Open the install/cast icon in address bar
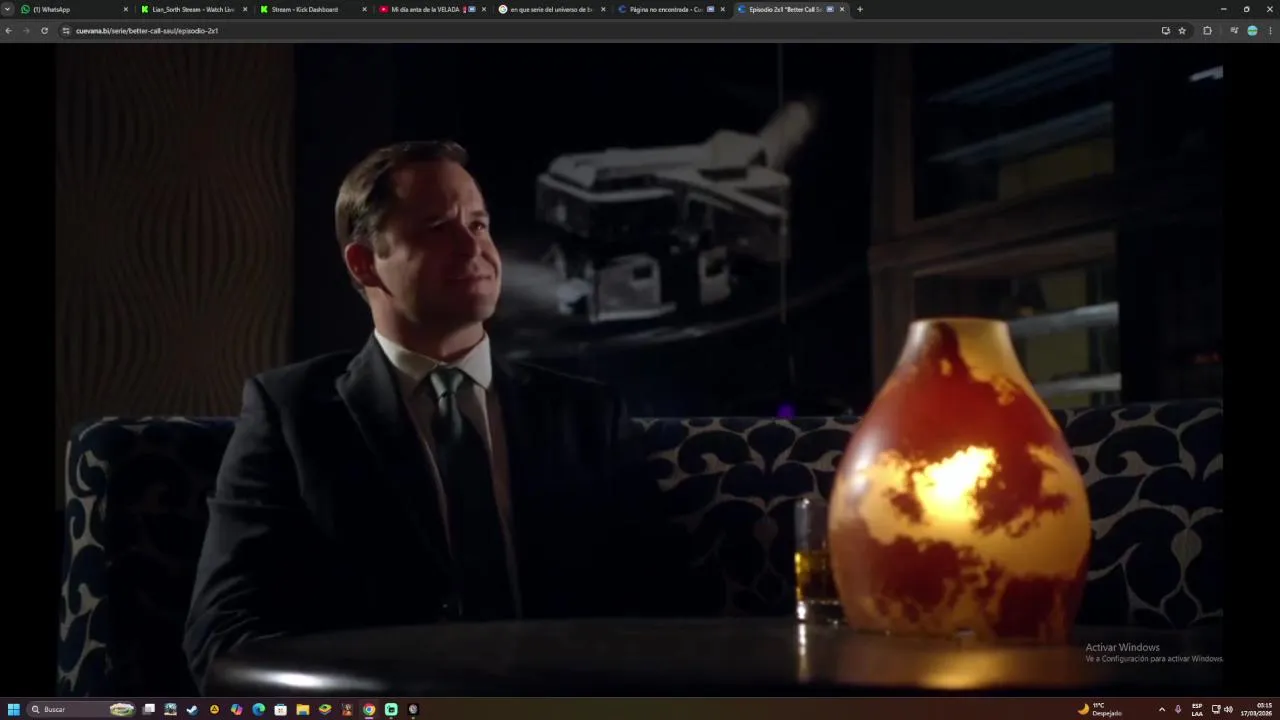The width and height of the screenshot is (1280, 720). (1165, 31)
